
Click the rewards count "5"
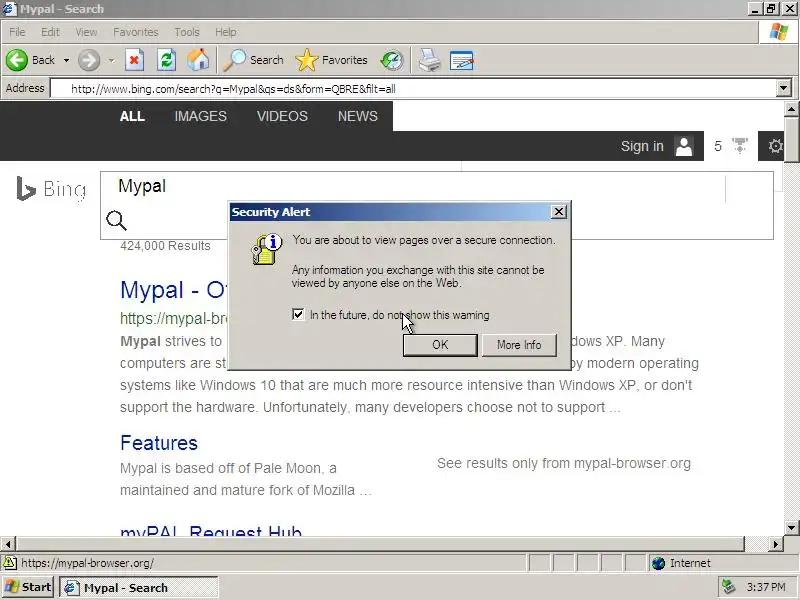(x=717, y=146)
